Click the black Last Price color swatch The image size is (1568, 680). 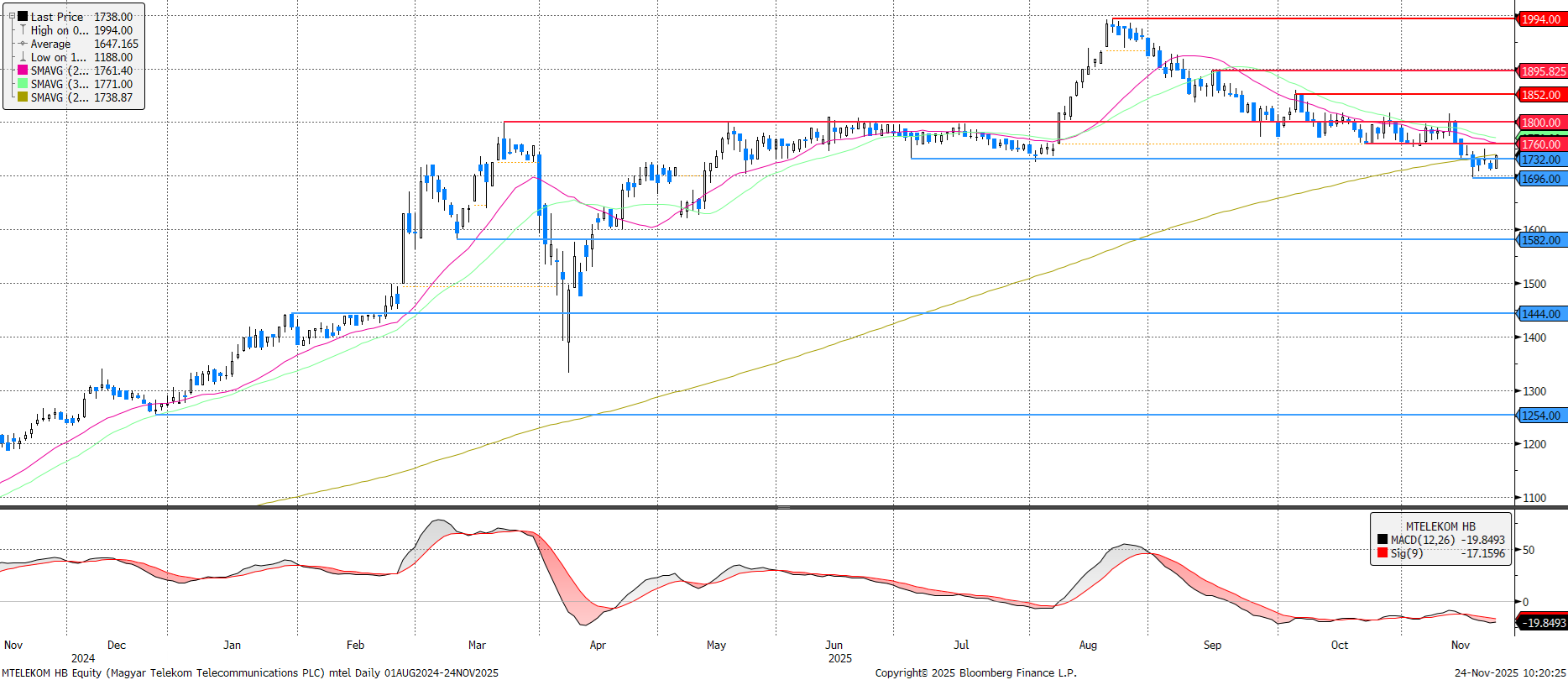(x=23, y=16)
